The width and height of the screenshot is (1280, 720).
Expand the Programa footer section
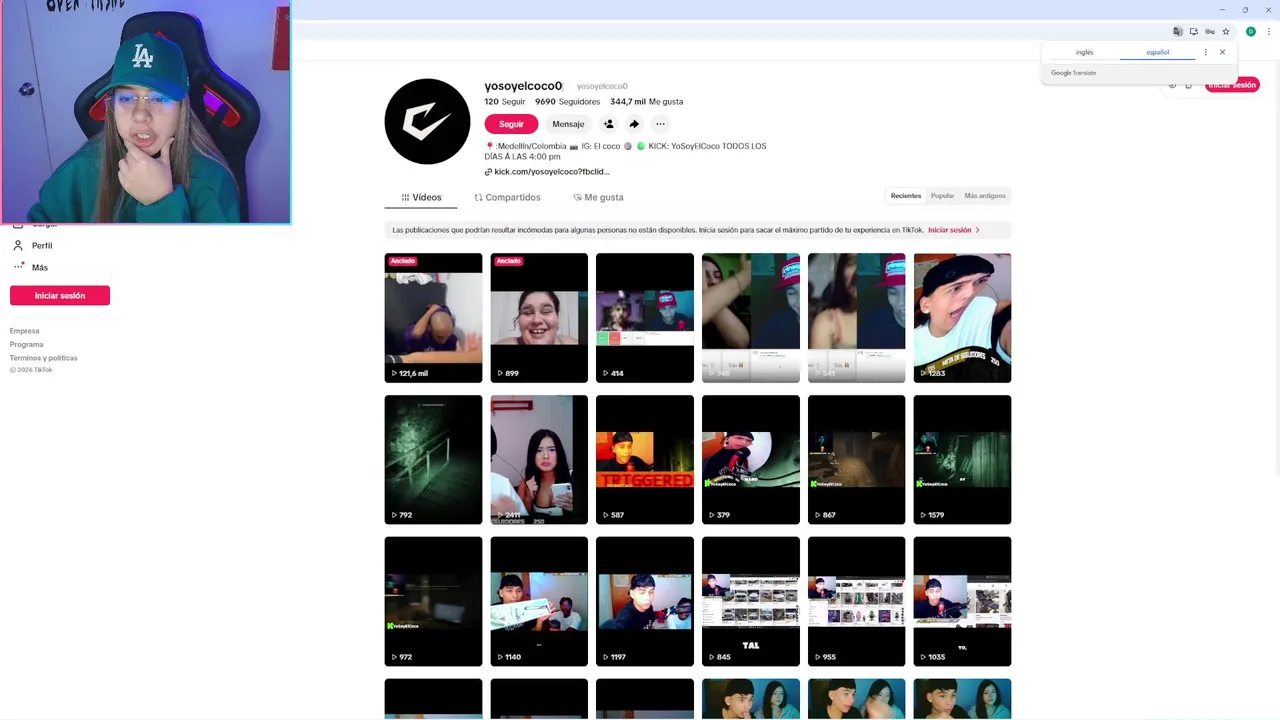pos(27,344)
